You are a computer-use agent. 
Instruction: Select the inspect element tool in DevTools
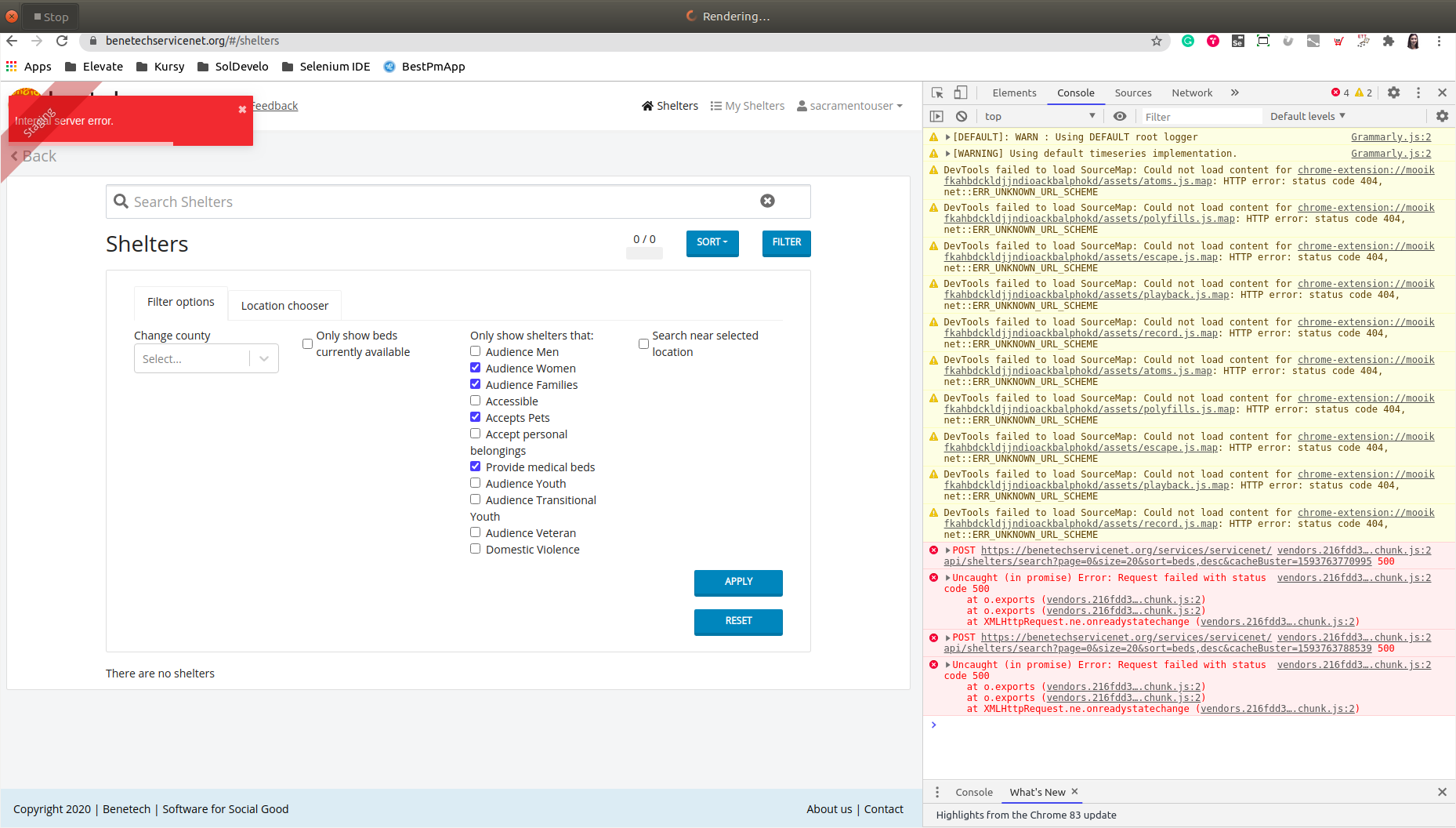937,92
